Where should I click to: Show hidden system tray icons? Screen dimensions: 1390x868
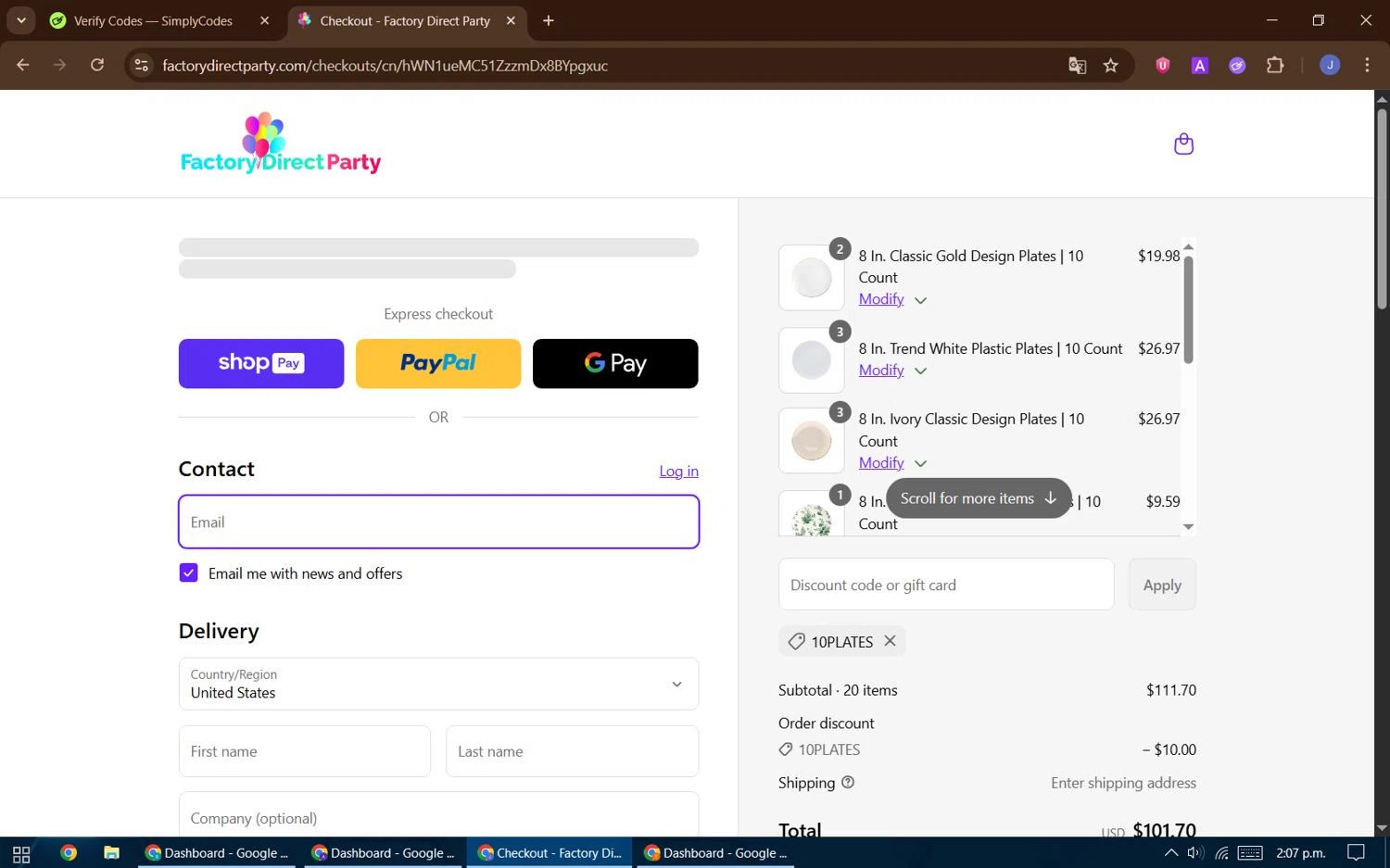[x=1171, y=853]
